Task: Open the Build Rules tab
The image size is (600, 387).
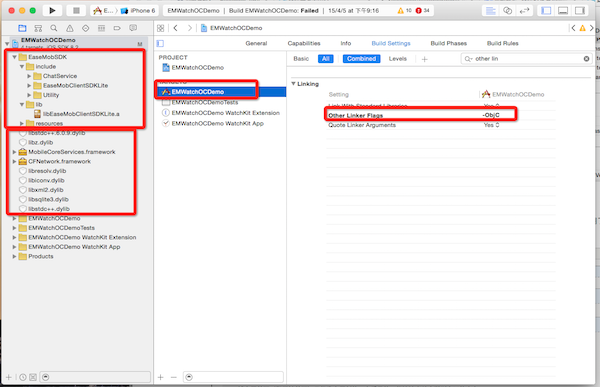Action: [502, 43]
